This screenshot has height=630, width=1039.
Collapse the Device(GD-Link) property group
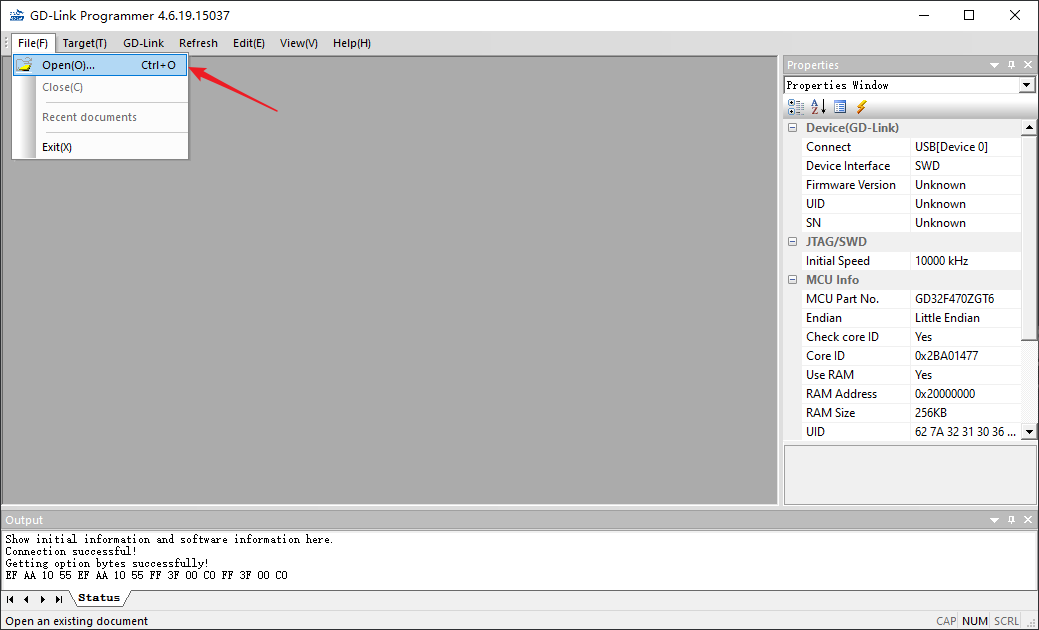(793, 128)
